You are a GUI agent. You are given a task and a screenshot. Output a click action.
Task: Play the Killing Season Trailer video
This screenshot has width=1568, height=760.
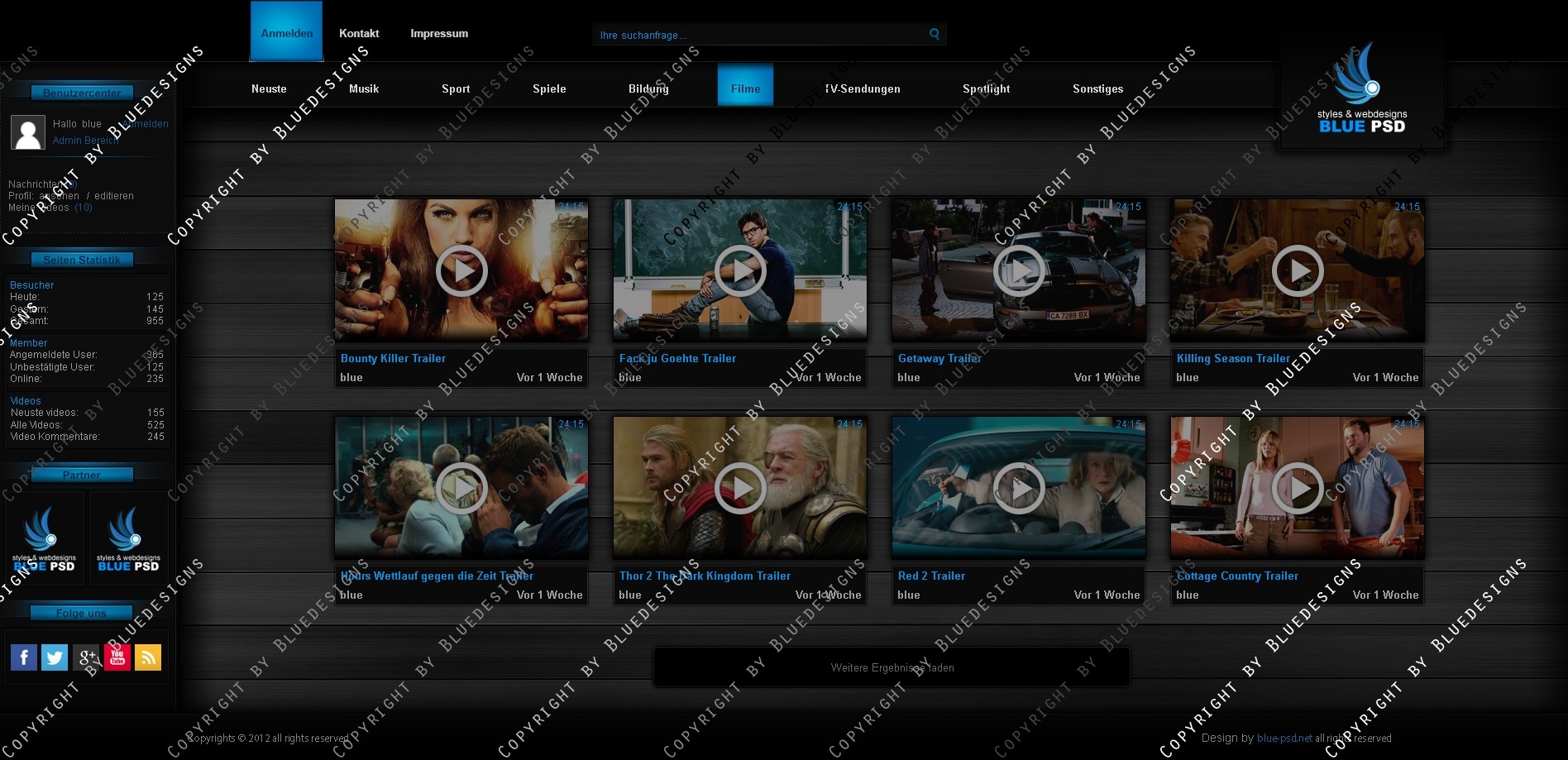(1298, 270)
